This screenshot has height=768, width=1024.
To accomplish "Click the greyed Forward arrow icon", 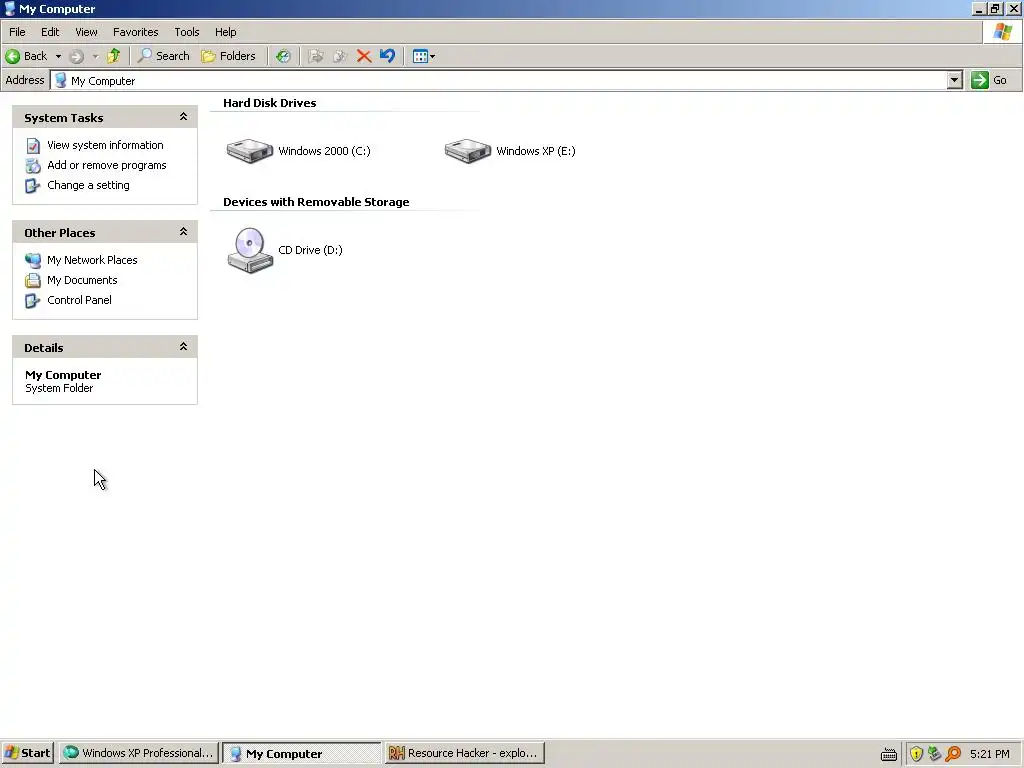I will tap(76, 57).
